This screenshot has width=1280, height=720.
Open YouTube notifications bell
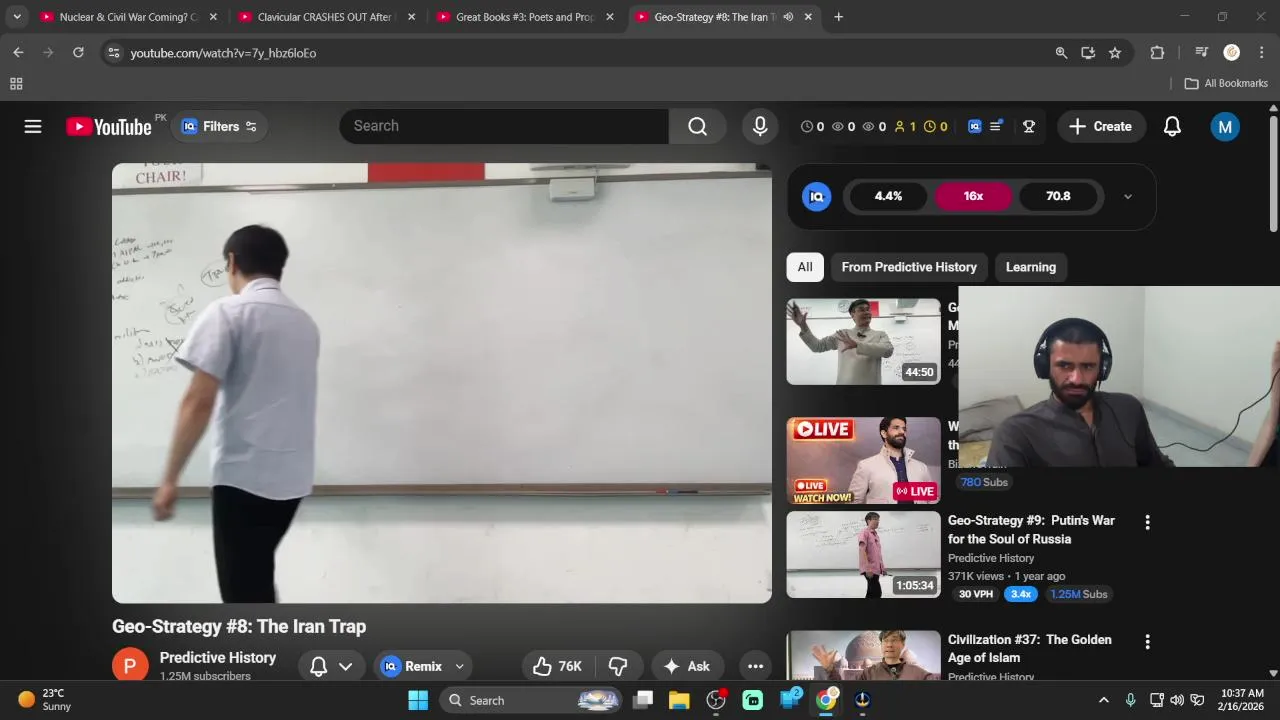(x=1172, y=126)
